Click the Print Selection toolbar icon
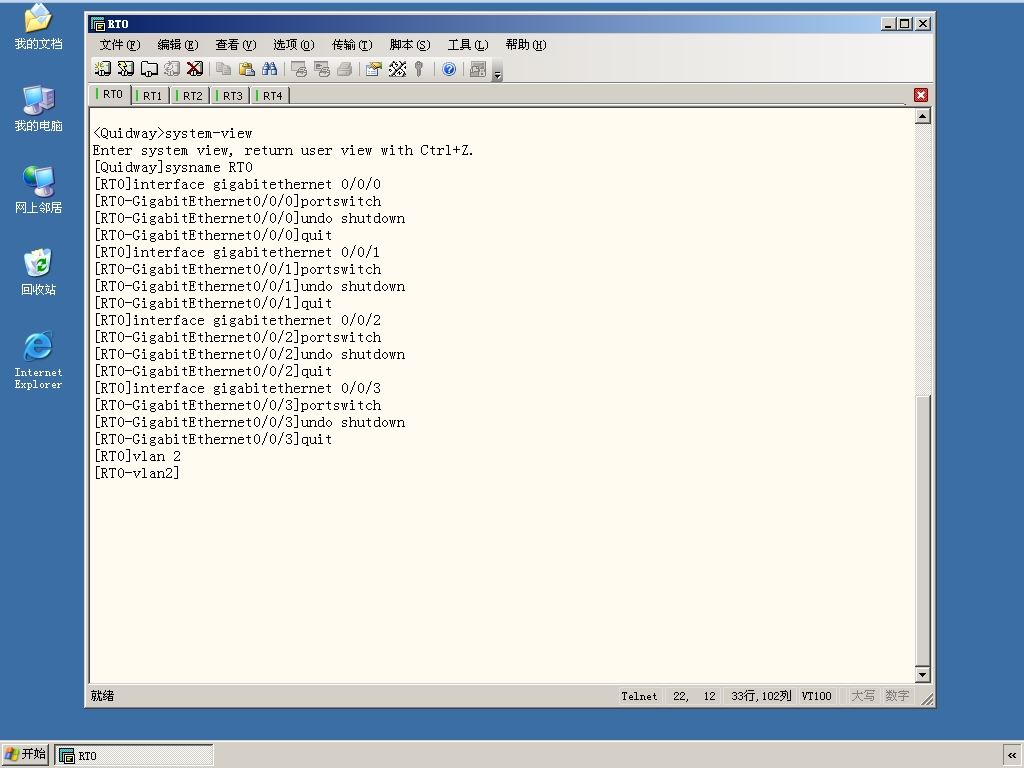This screenshot has width=1024, height=768. click(x=321, y=69)
